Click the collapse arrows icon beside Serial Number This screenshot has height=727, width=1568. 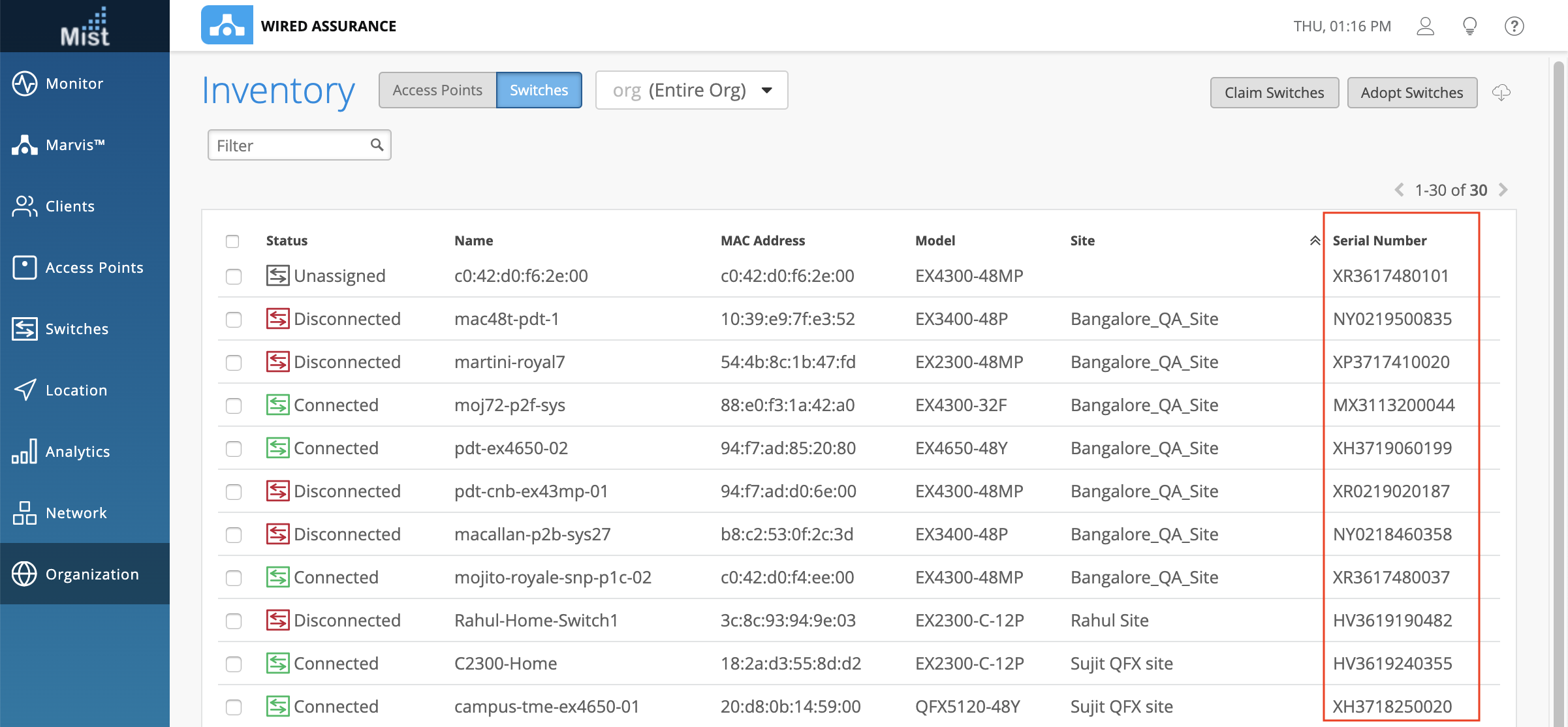(x=1315, y=241)
